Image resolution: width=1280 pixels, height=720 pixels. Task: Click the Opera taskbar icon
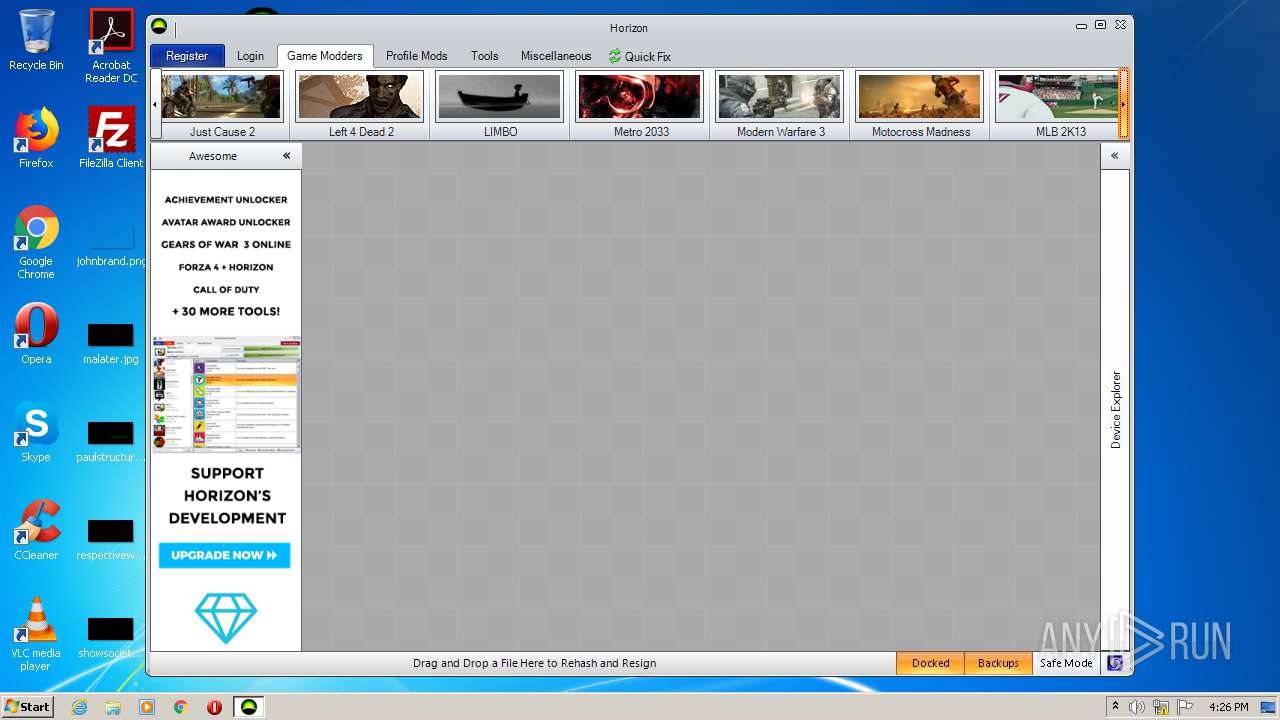pos(214,707)
